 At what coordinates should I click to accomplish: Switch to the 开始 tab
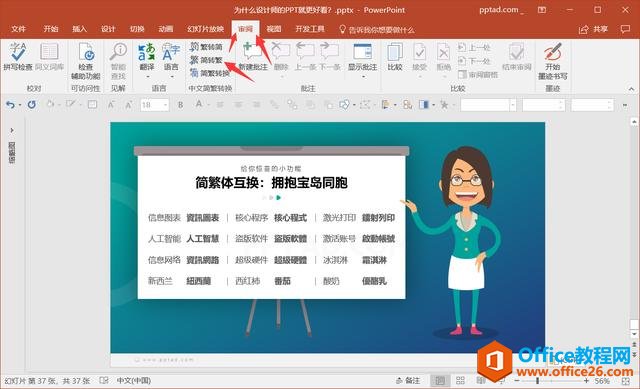[51, 29]
